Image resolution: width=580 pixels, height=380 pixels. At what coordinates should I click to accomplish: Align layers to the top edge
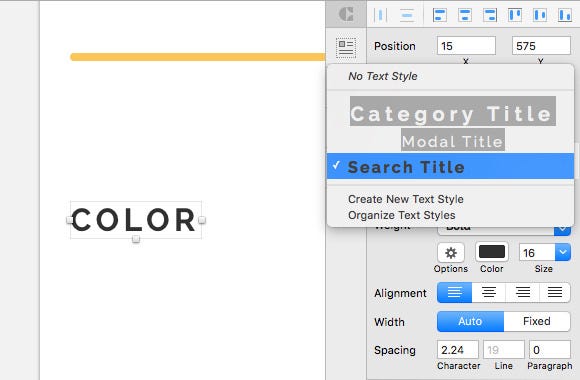coord(515,15)
